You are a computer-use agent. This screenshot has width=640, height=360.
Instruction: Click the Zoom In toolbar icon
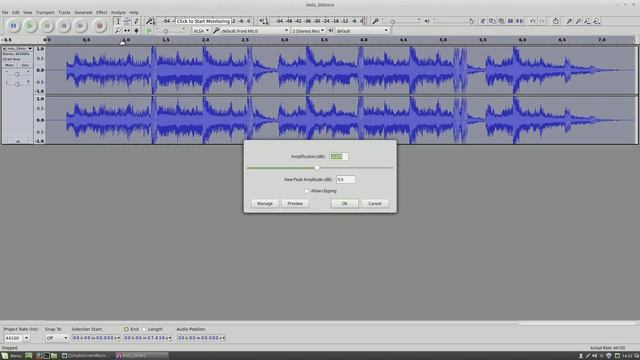tap(569, 21)
